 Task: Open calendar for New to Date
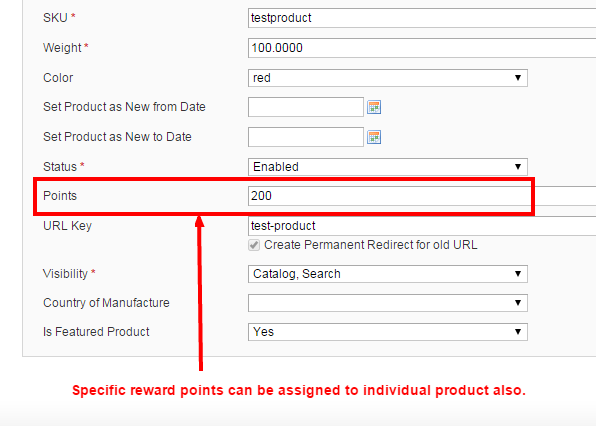374,137
